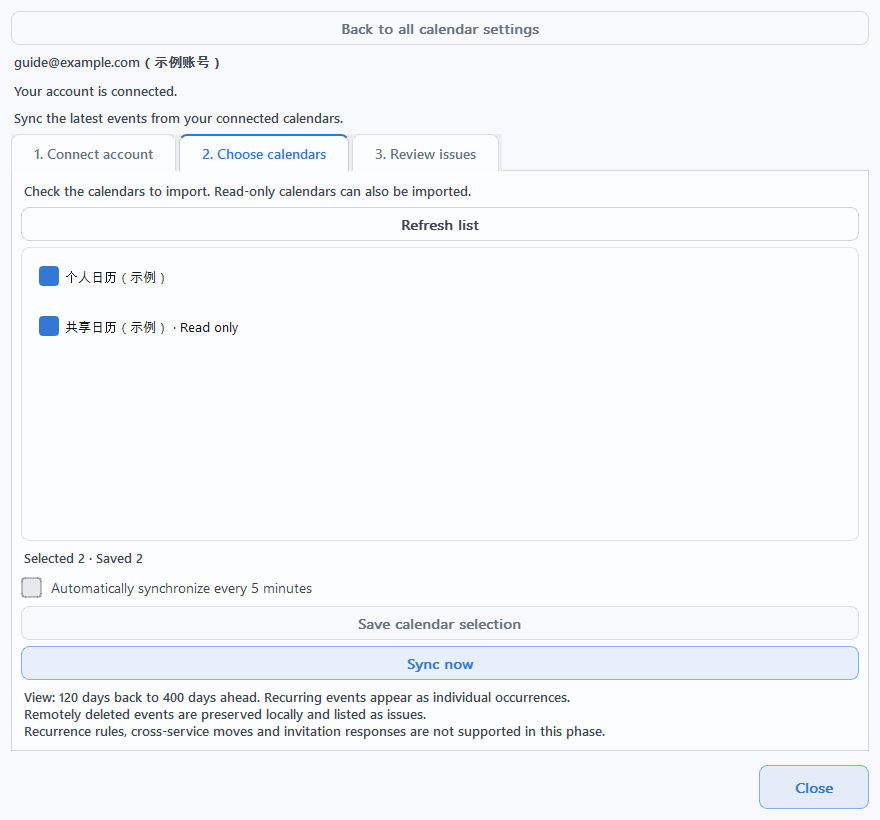Uncheck the 个人日历（示例）calendar checkbox

[x=49, y=276]
